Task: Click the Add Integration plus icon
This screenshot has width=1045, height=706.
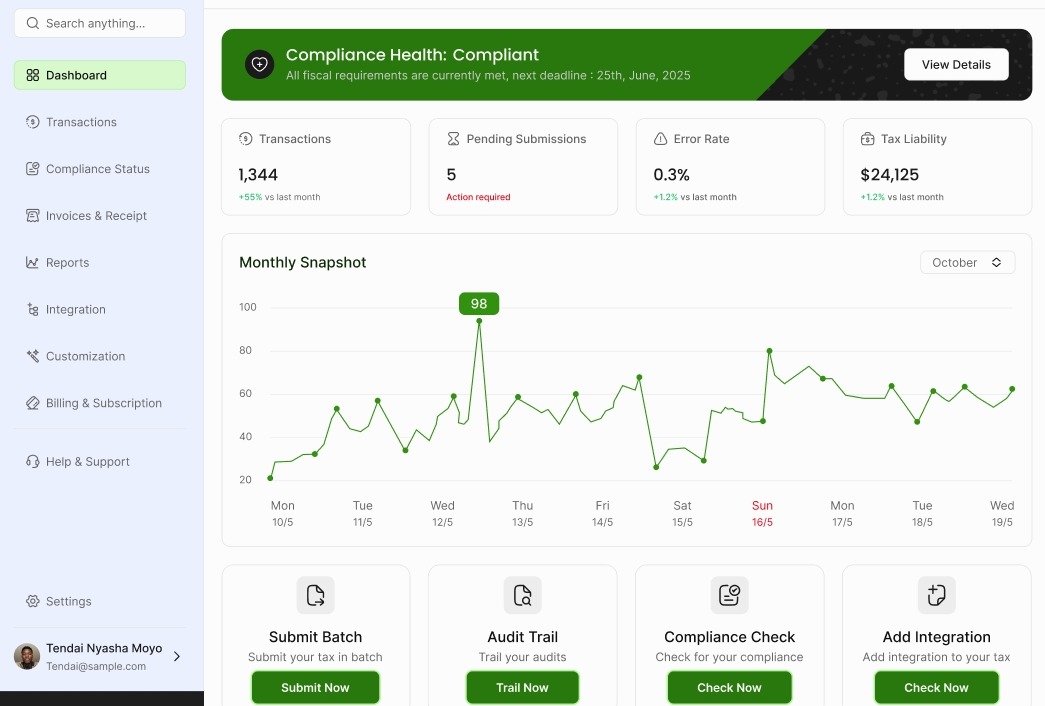Action: (936, 595)
